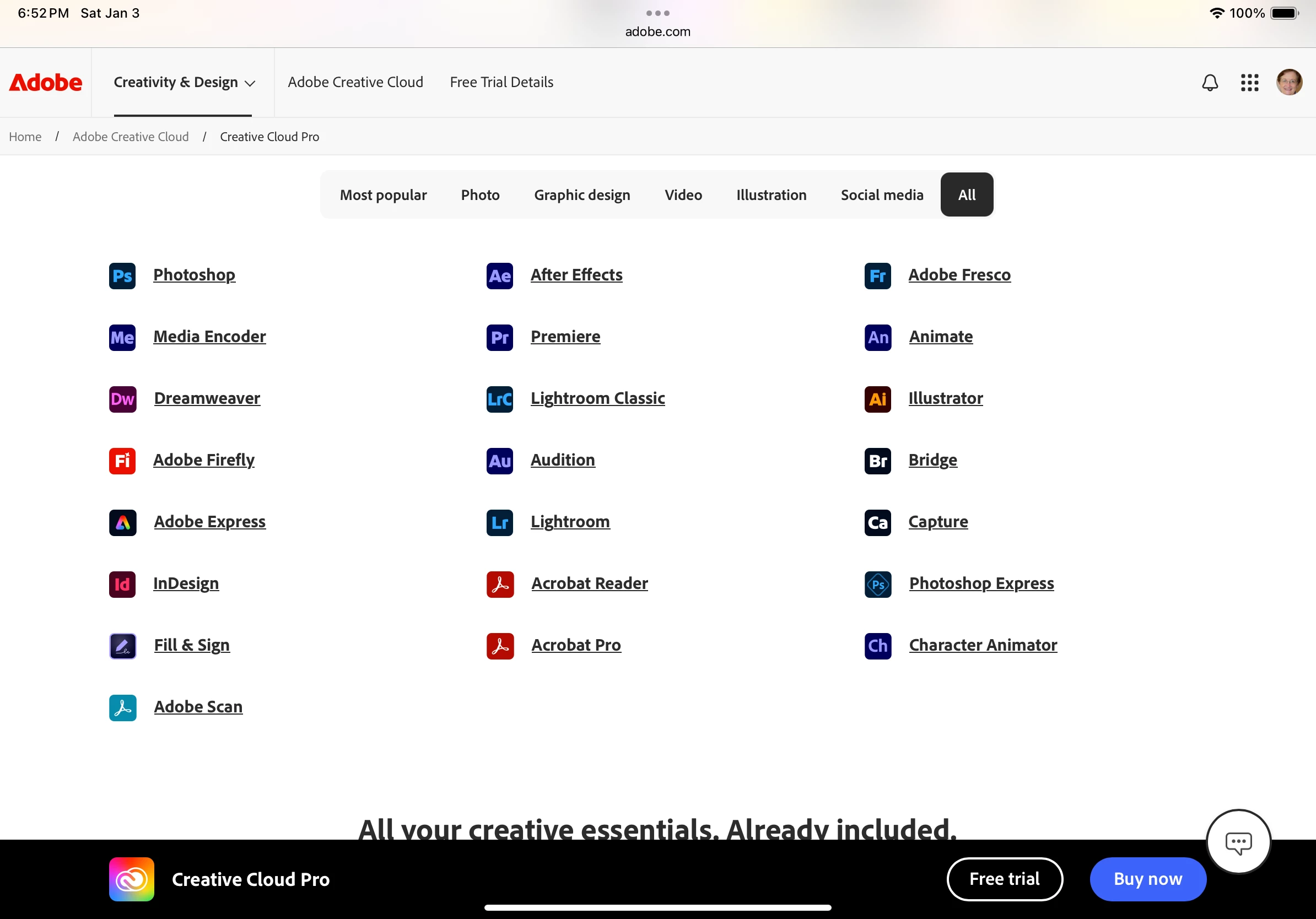Click the Dreamweaver Dw icon
Screen dimensions: 1316x919
click(x=122, y=399)
